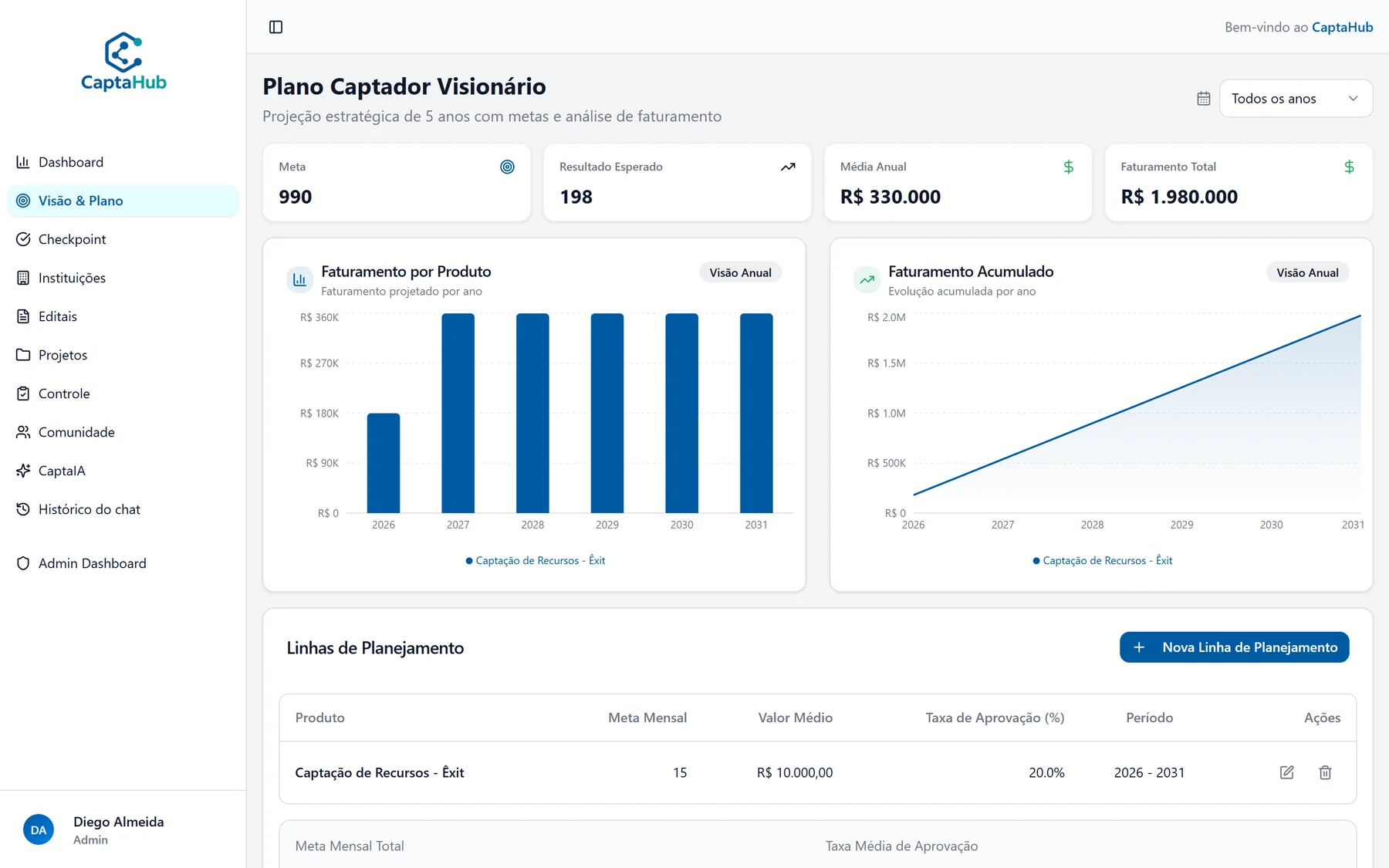Toggle Captação de Recursos legend under line chart

coord(1102,561)
